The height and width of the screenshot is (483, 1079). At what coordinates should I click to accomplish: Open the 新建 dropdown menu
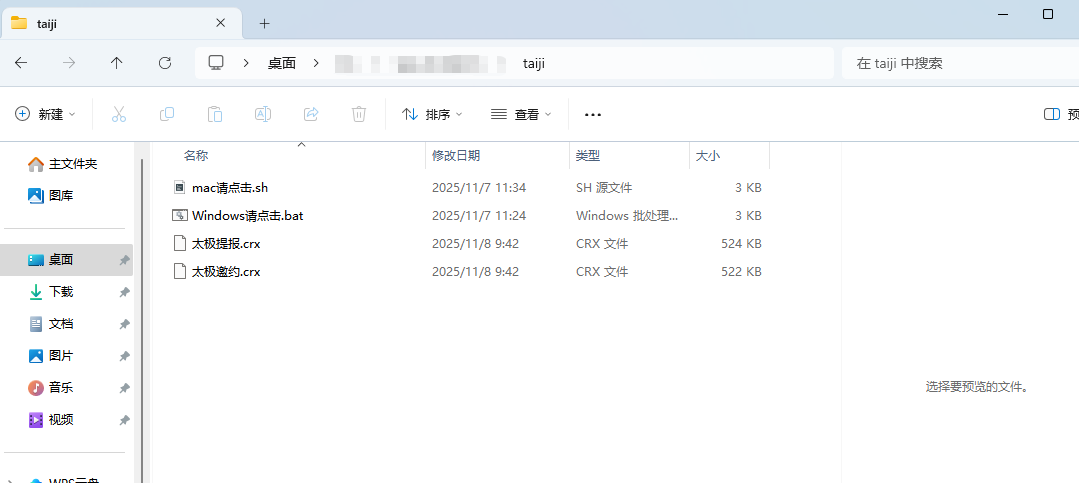click(x=46, y=114)
